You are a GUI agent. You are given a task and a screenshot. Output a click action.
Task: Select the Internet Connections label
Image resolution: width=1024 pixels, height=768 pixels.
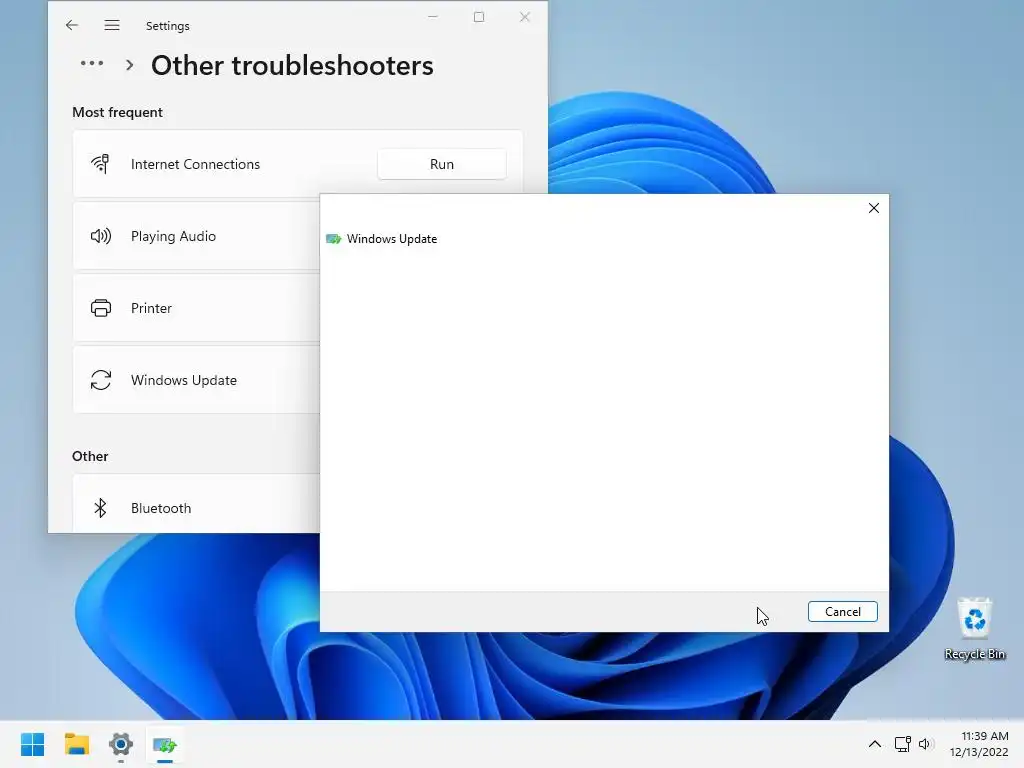click(195, 165)
